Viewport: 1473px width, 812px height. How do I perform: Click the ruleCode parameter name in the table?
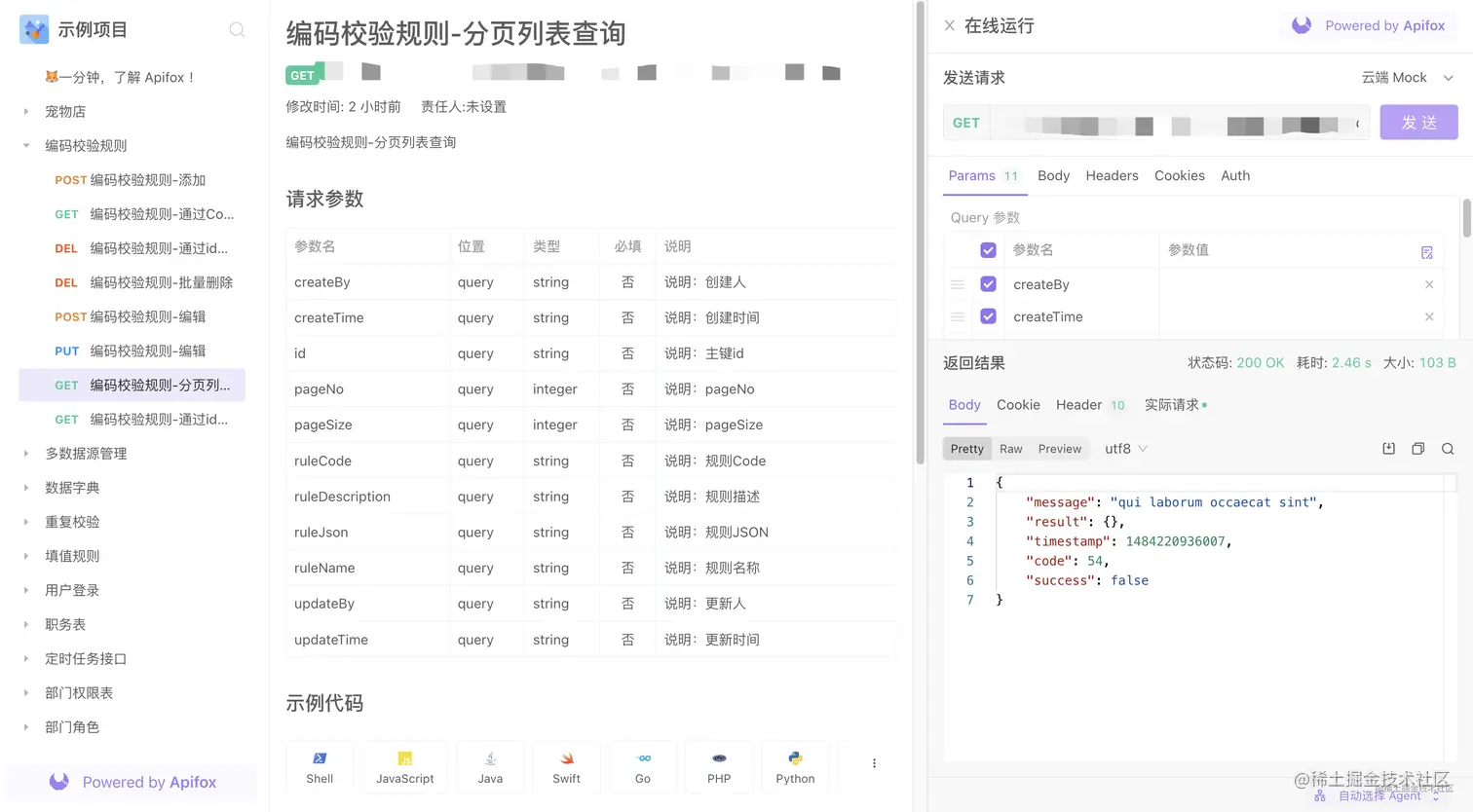click(x=322, y=461)
